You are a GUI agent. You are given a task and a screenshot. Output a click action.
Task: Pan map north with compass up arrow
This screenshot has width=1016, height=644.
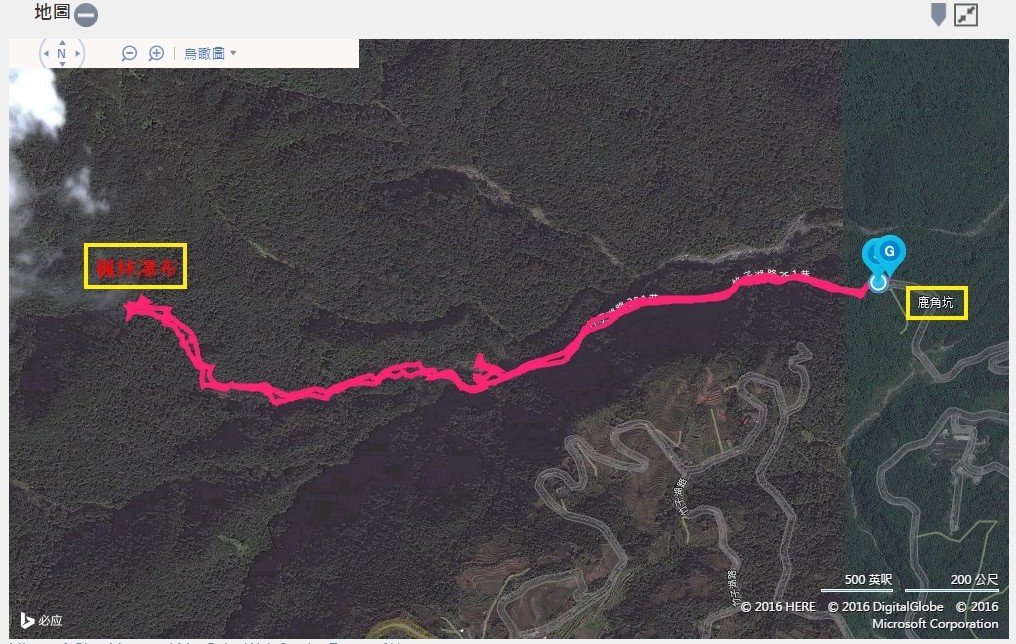click(62, 43)
